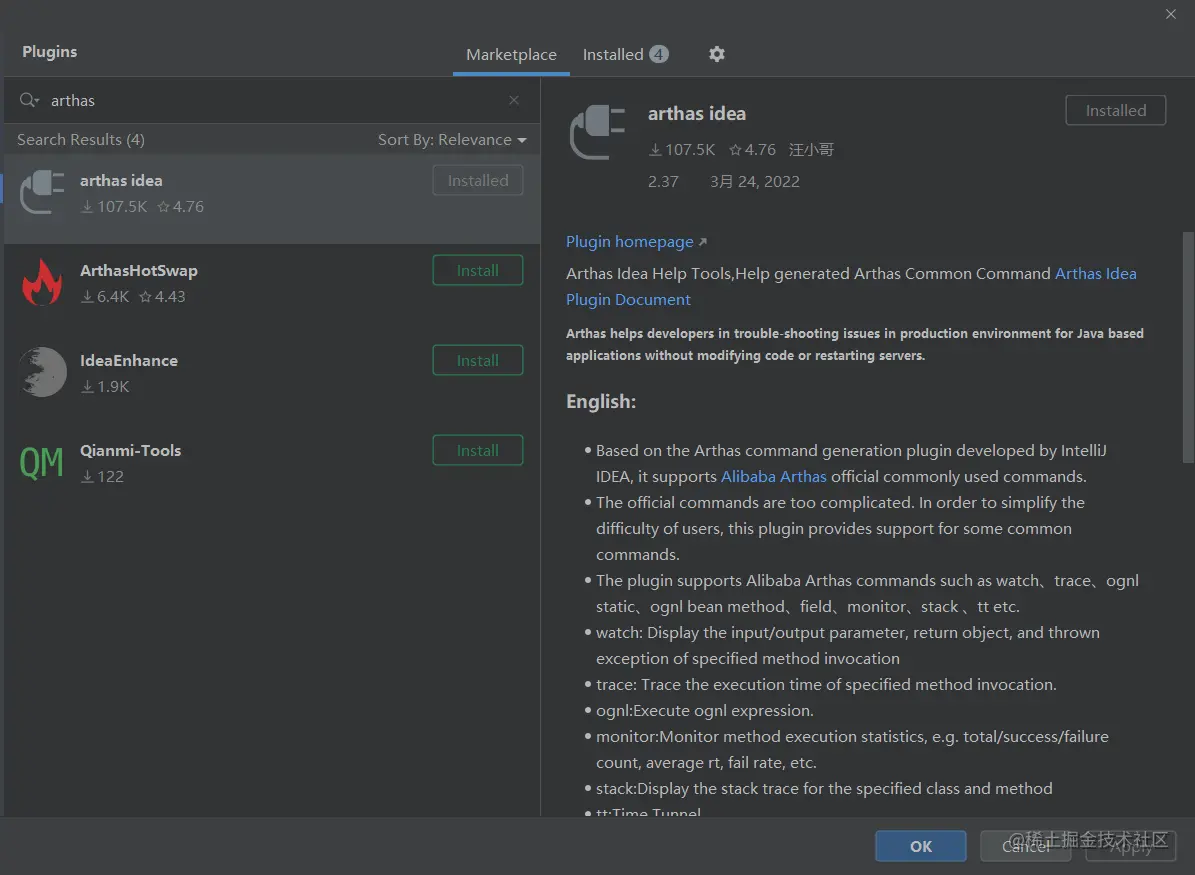This screenshot has height=875, width=1195.
Task: Confirm with the OK button
Action: [921, 846]
